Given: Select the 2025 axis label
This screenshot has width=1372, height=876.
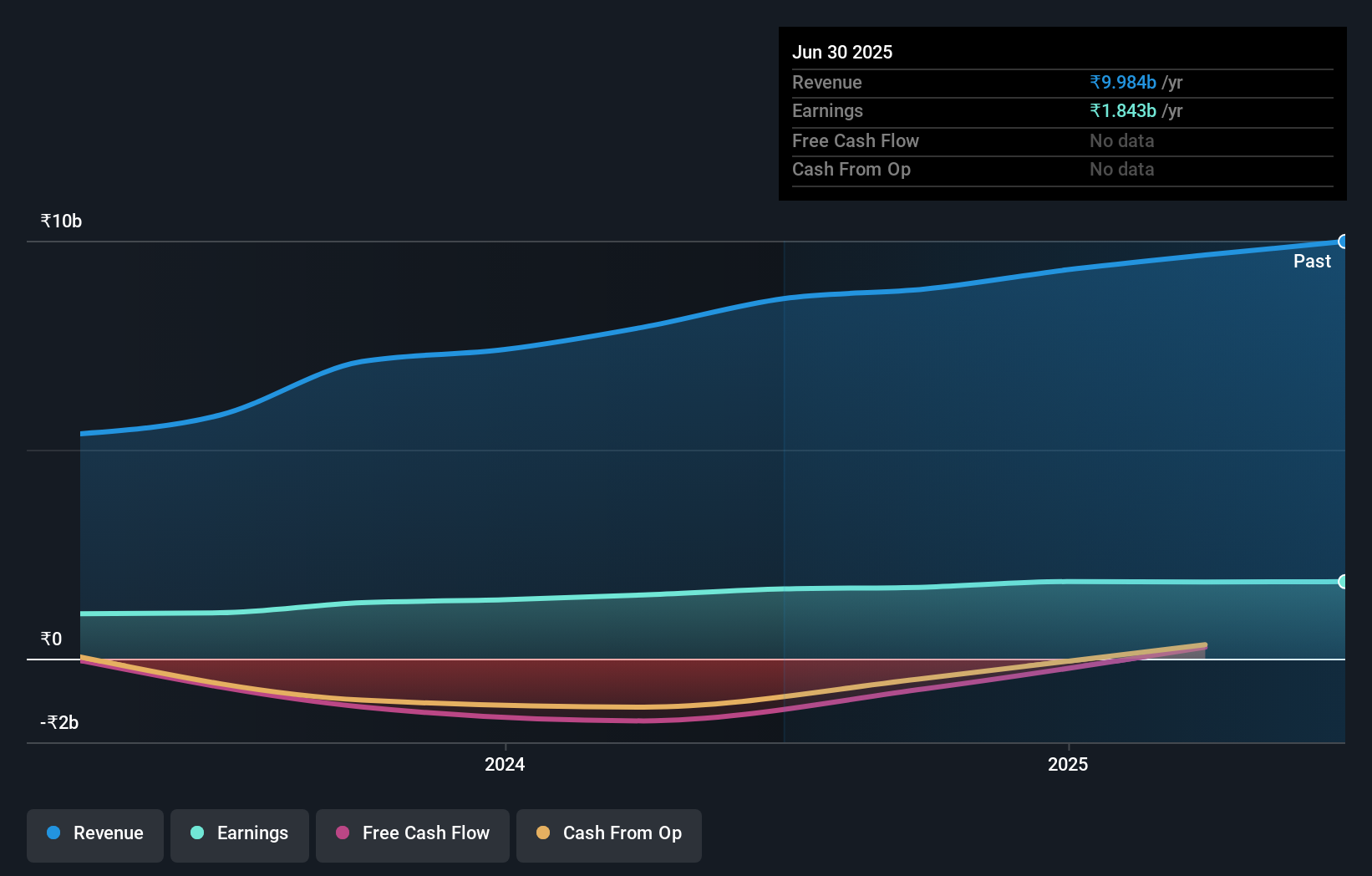Looking at the screenshot, I should (1068, 763).
